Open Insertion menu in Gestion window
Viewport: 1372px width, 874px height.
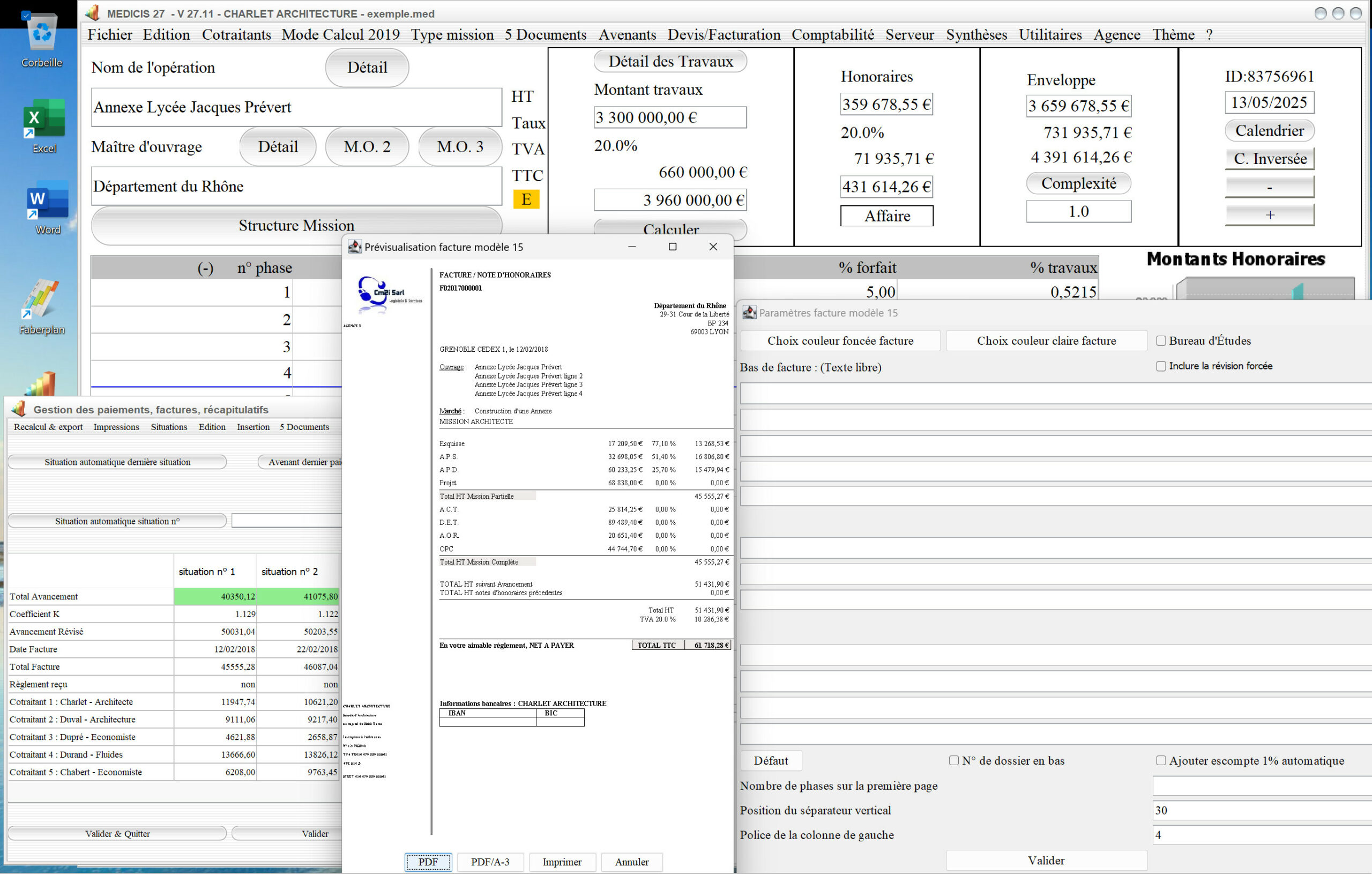point(253,427)
